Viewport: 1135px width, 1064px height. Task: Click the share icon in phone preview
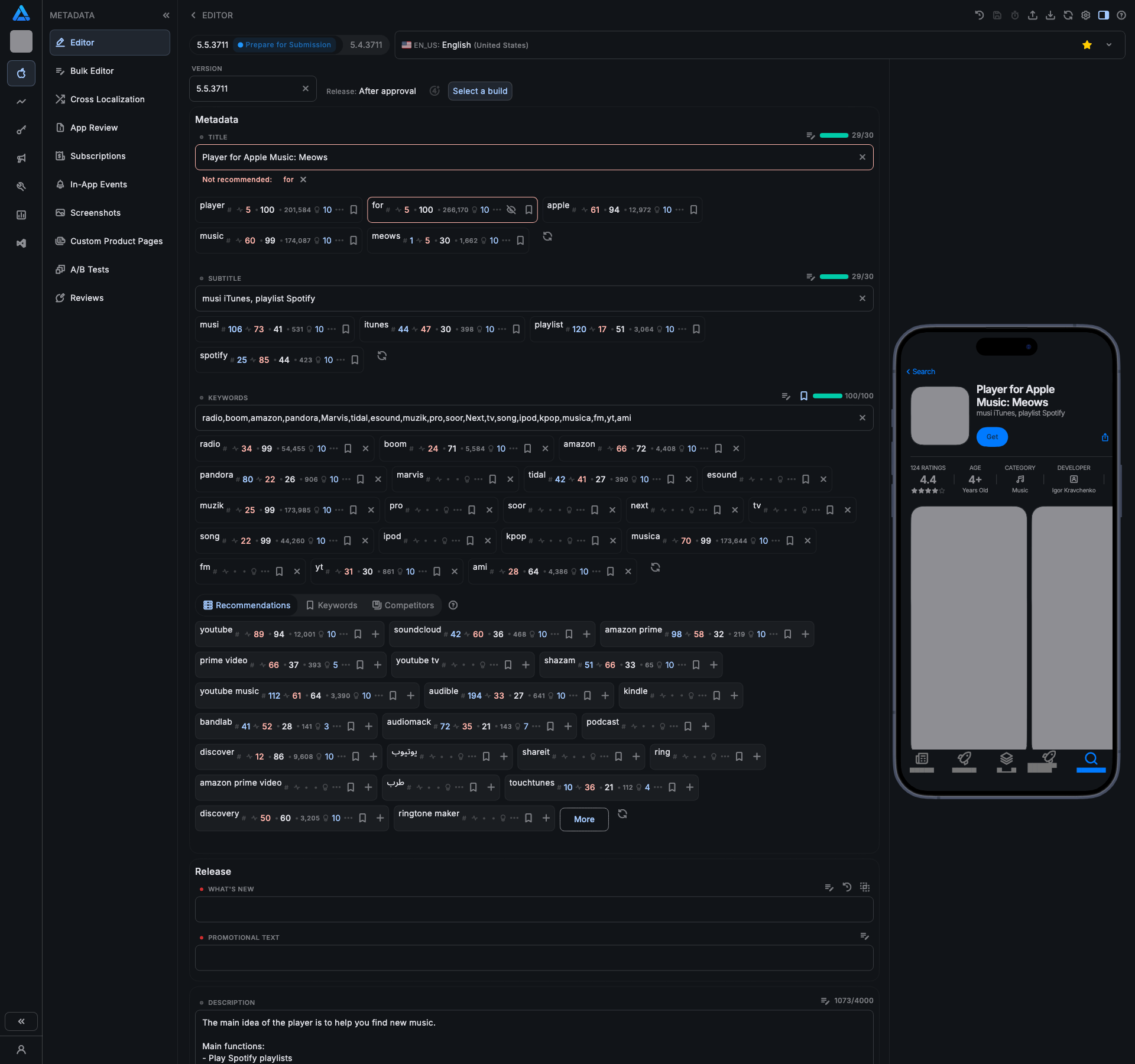[1105, 437]
